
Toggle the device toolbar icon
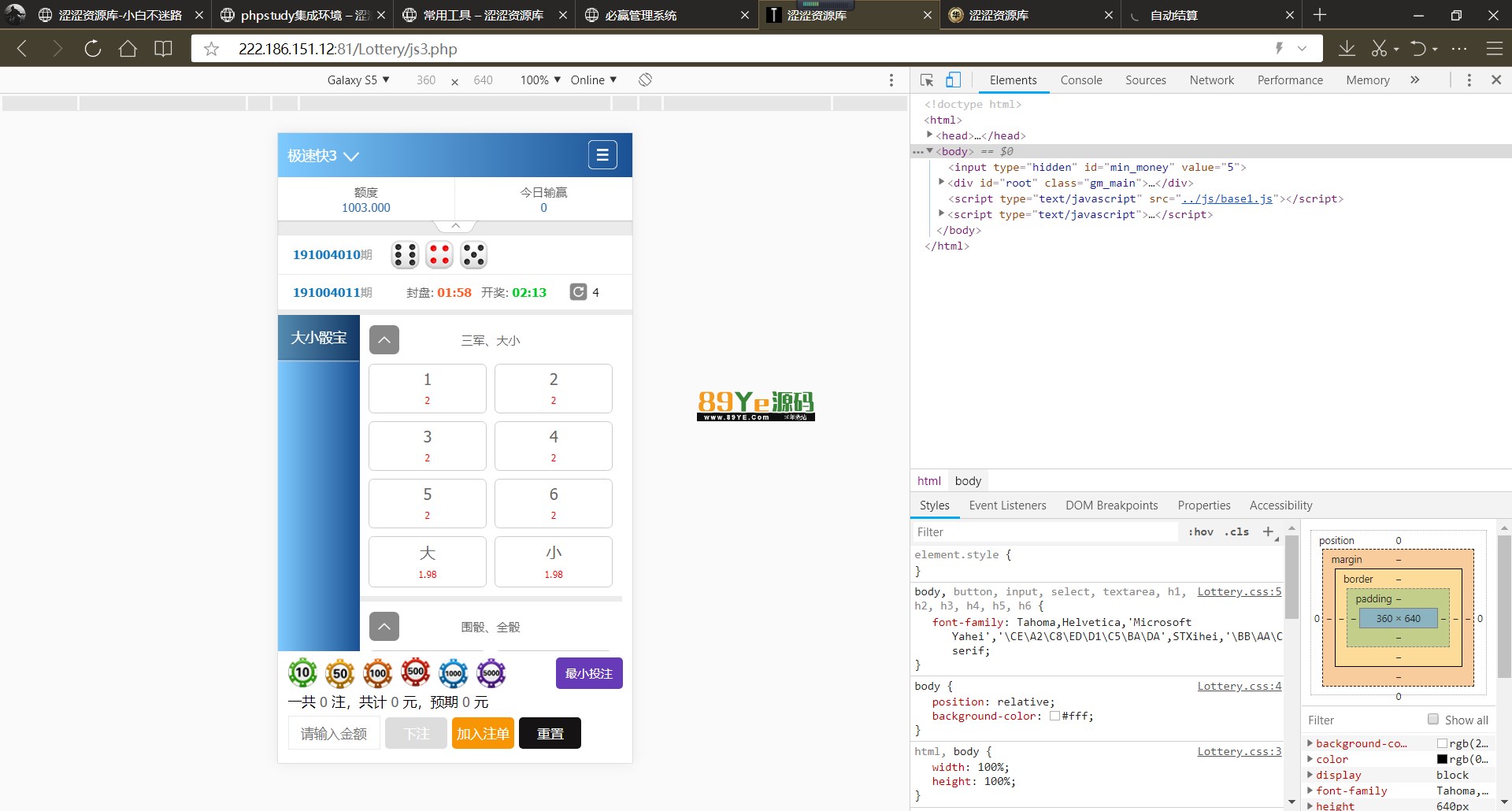(953, 80)
